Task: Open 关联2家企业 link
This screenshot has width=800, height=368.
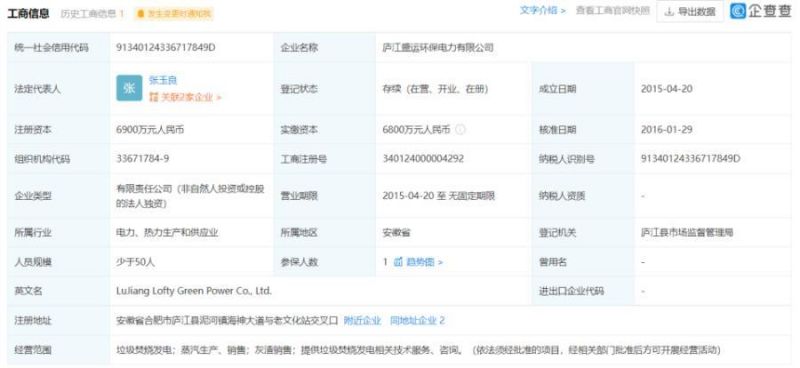Action: pyautogui.click(x=185, y=97)
